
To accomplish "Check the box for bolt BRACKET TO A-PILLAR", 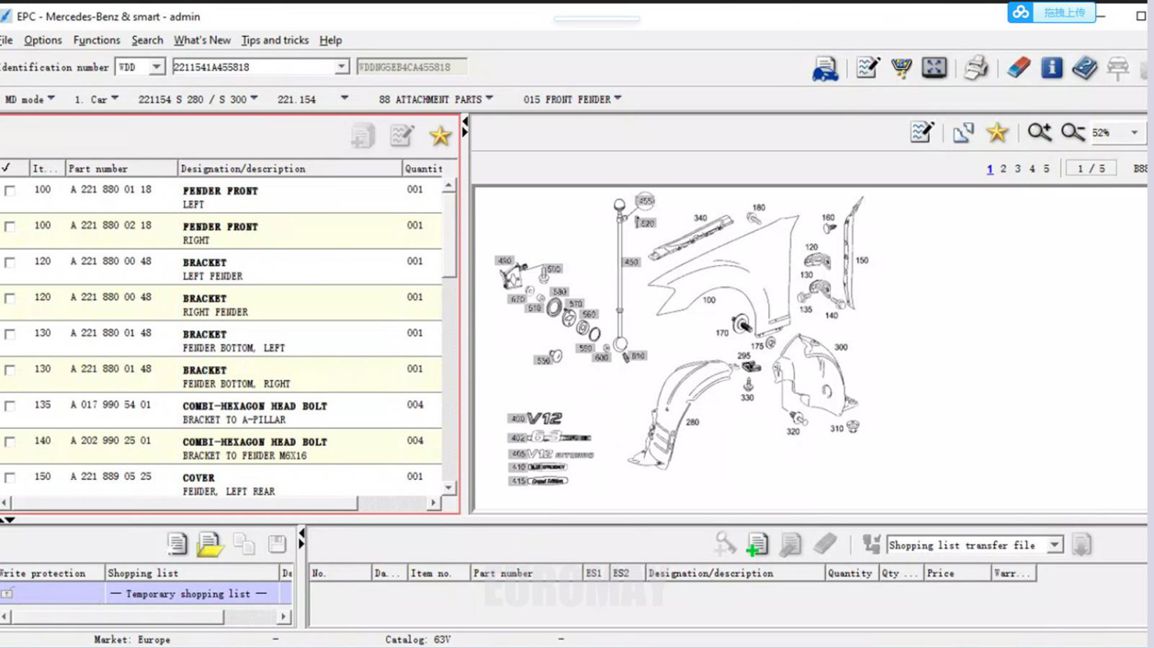I will (10, 406).
